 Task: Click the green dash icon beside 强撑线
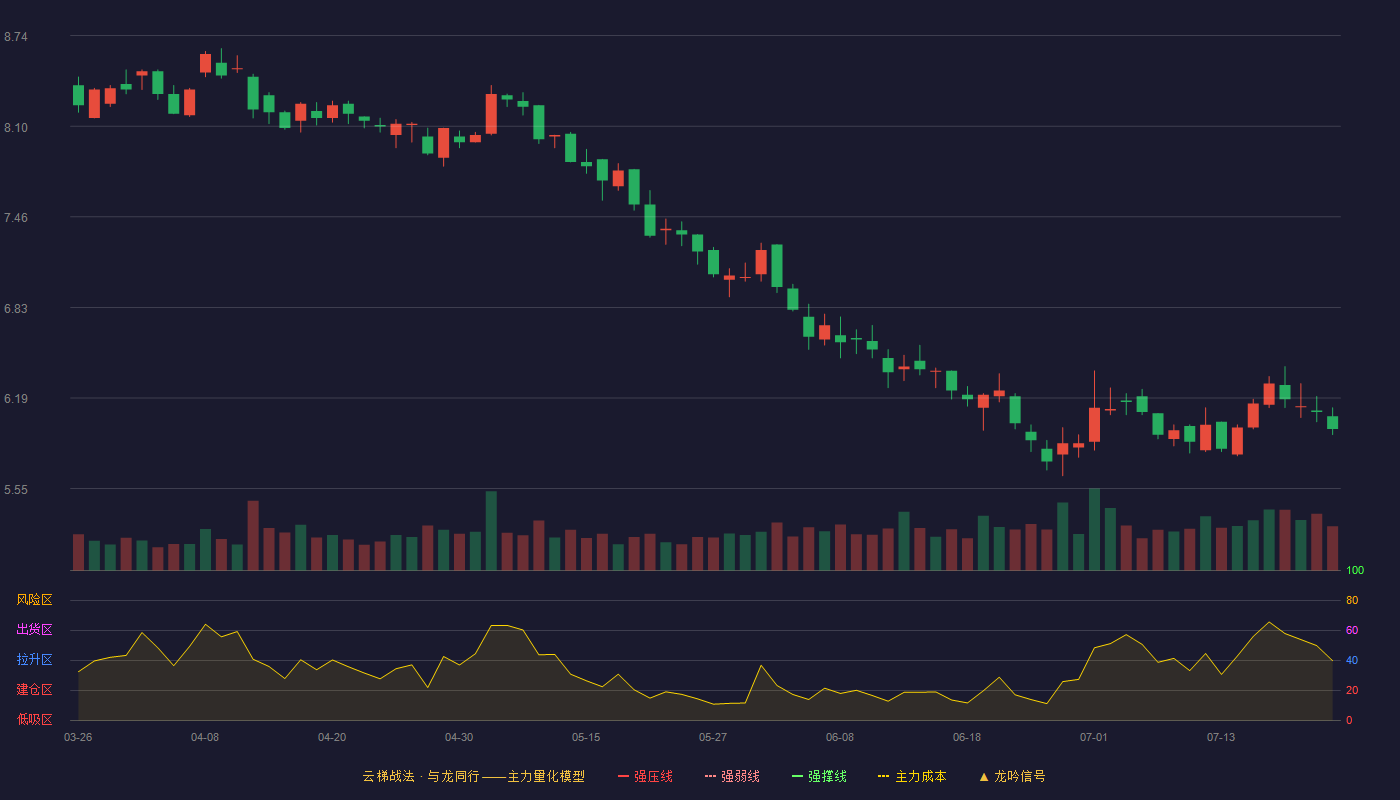click(797, 776)
